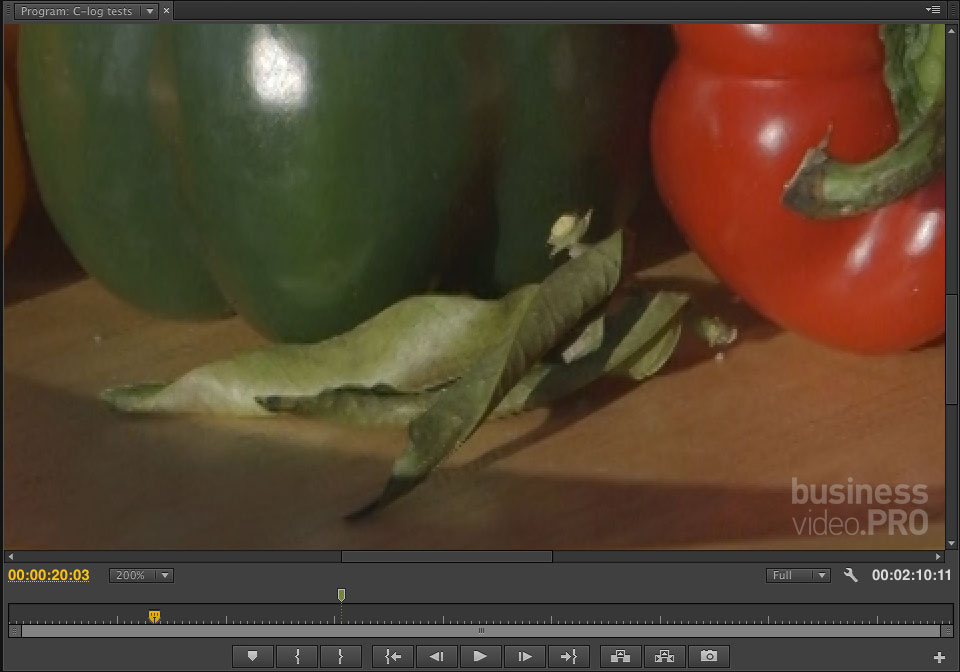Image resolution: width=960 pixels, height=672 pixels.
Task: Open the panel flyout menu
Action: tap(933, 10)
